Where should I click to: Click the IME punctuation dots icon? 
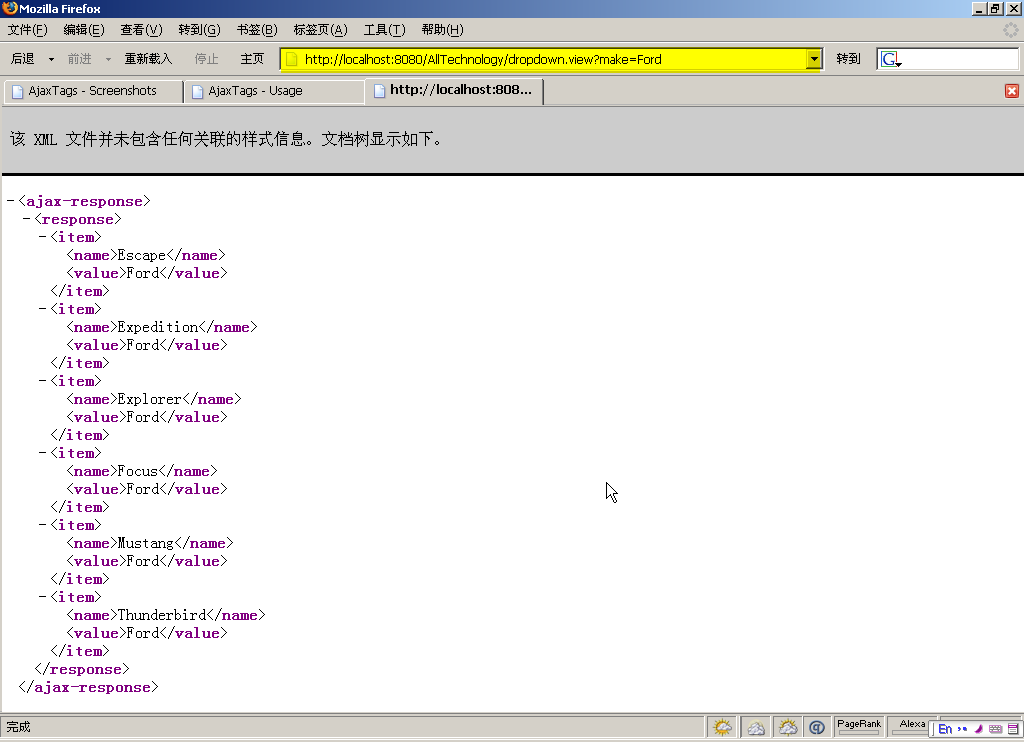[962, 729]
